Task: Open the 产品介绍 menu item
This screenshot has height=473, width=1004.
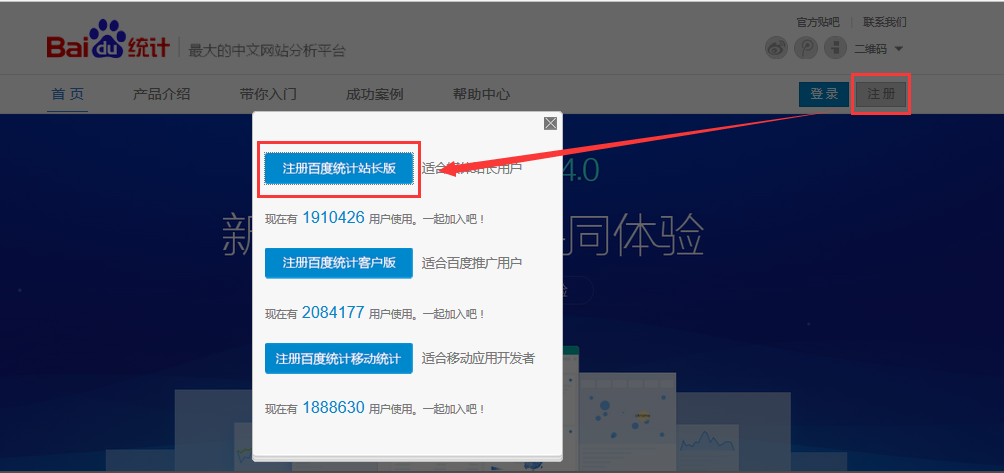Action: tap(161, 94)
